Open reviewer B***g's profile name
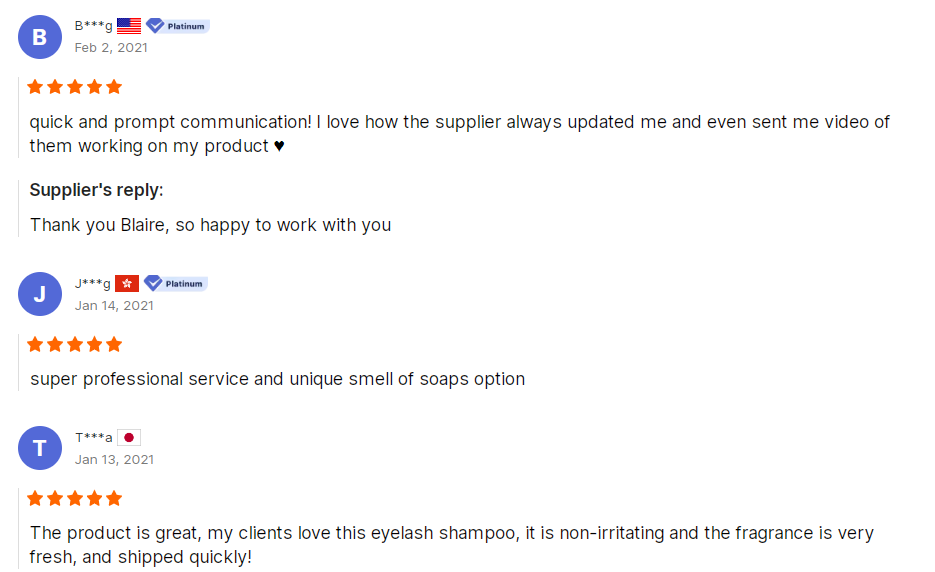Image resolution: width=935 pixels, height=572 pixels. point(94,26)
